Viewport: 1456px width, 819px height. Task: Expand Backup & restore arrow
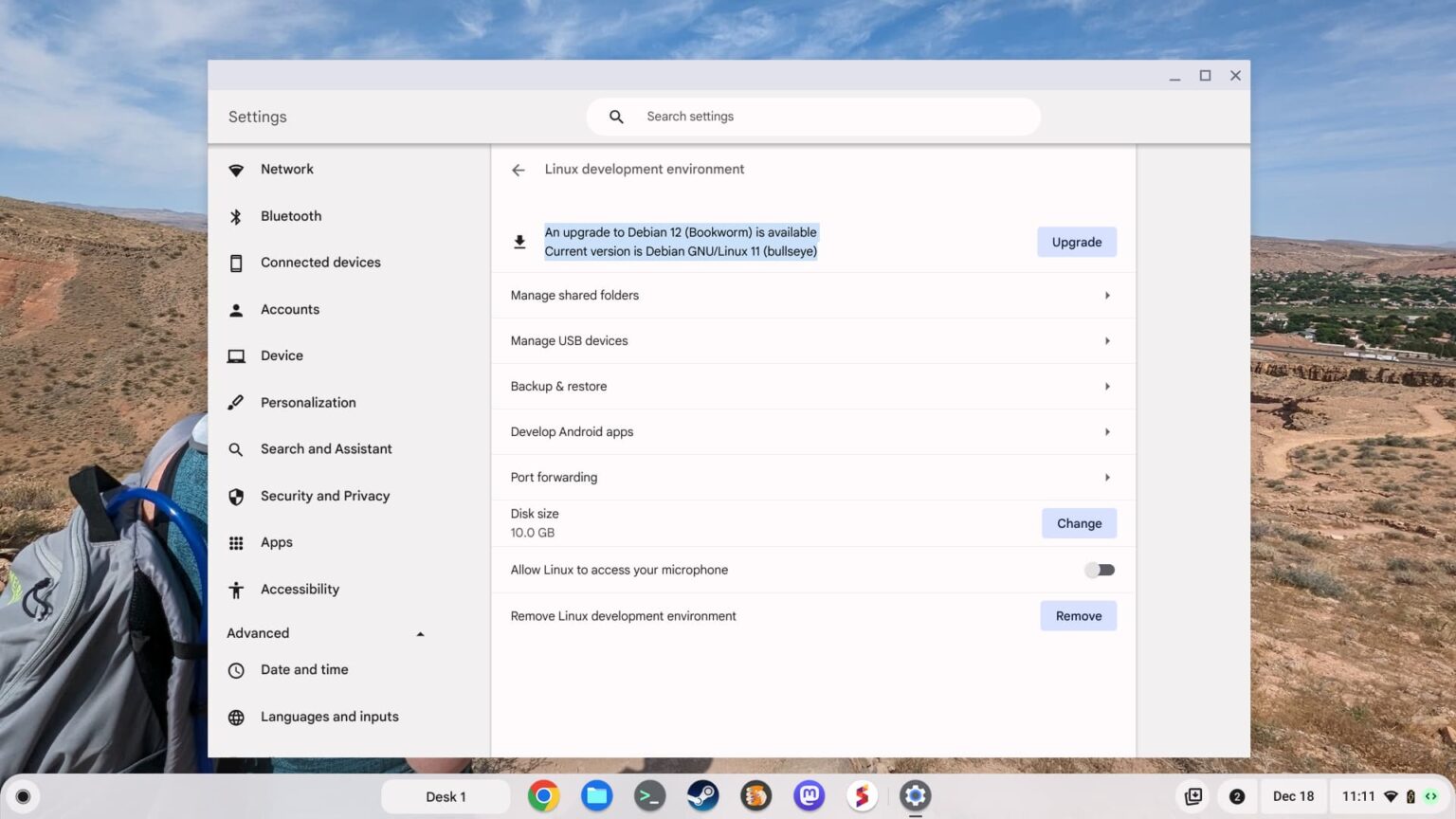(1106, 387)
